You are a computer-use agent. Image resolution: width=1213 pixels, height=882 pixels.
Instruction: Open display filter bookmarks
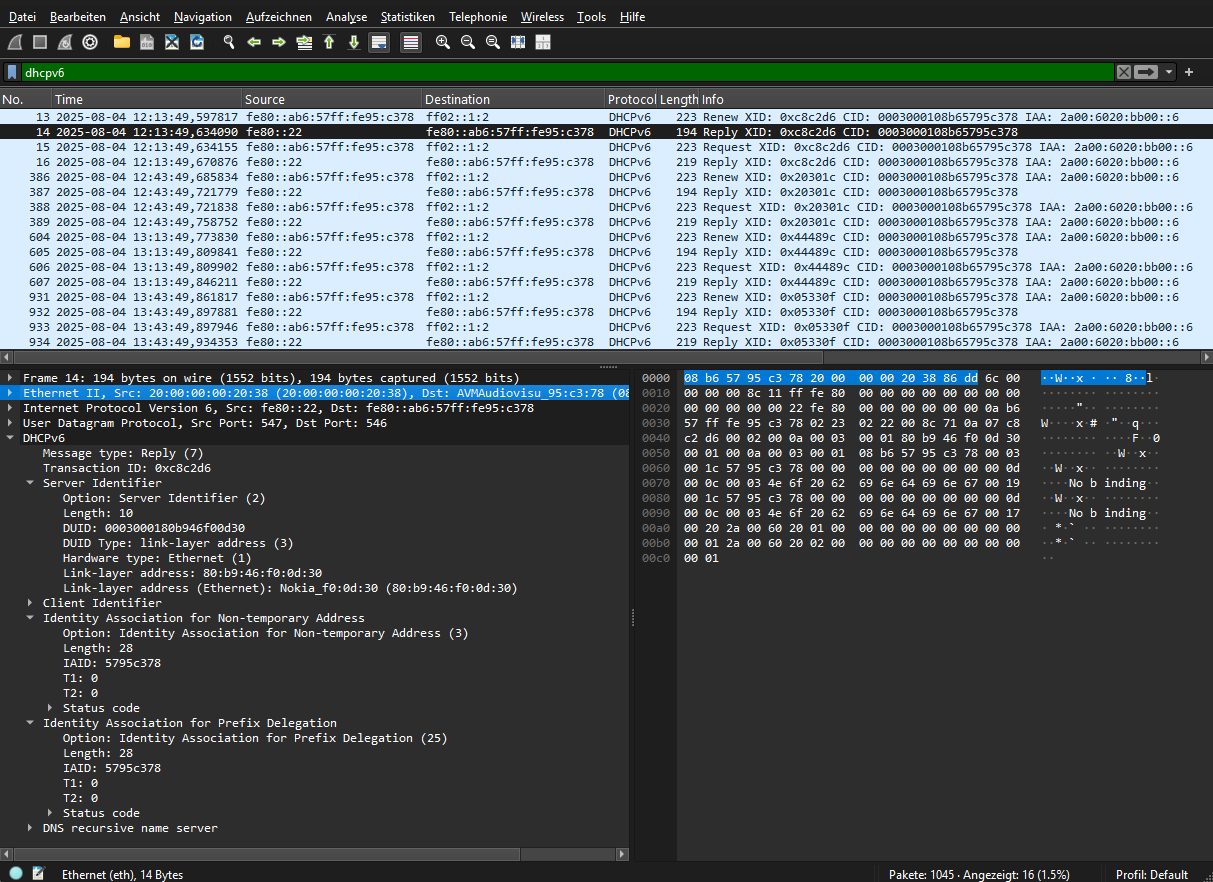point(12,72)
